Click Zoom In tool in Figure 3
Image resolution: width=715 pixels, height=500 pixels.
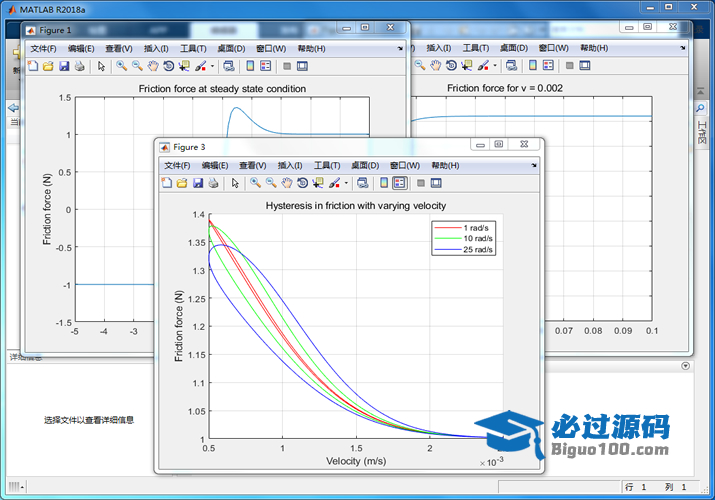[255, 183]
